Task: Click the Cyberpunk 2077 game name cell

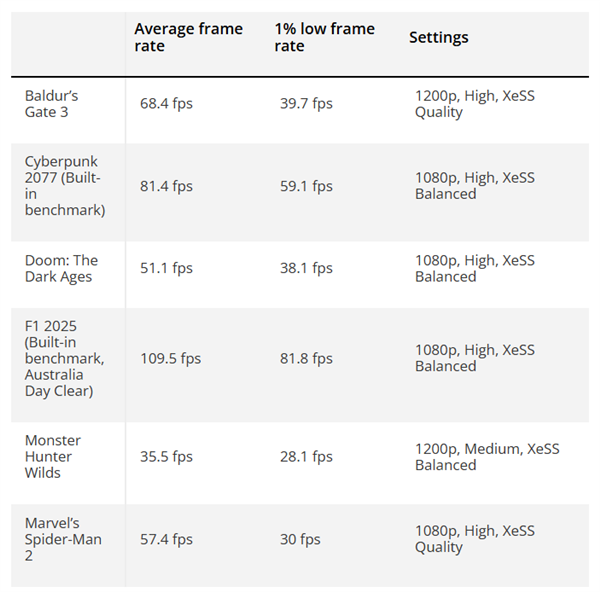Action: 62,186
